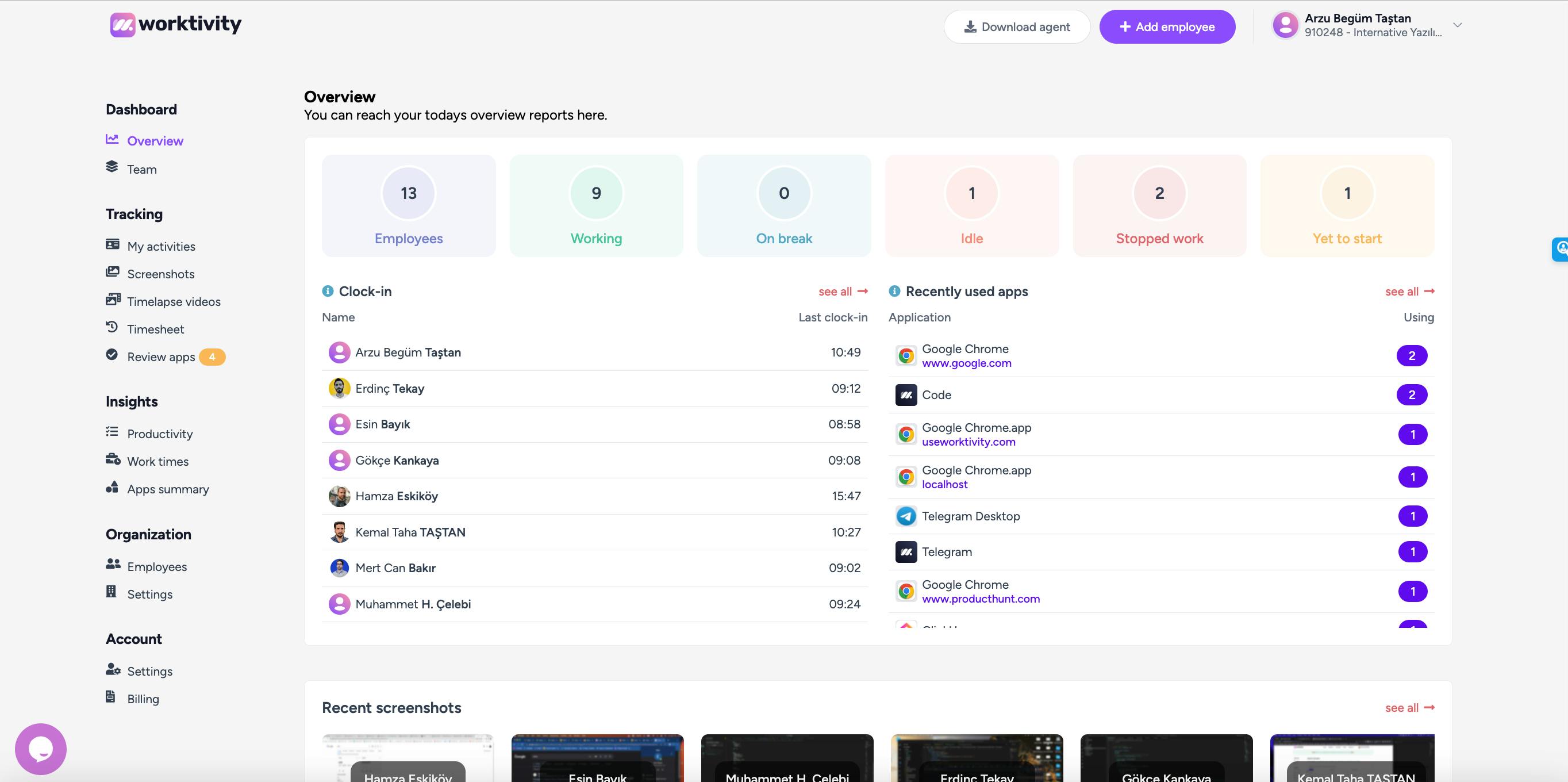The image size is (1568, 782).
Task: Click see all for Clock-in
Action: point(843,291)
